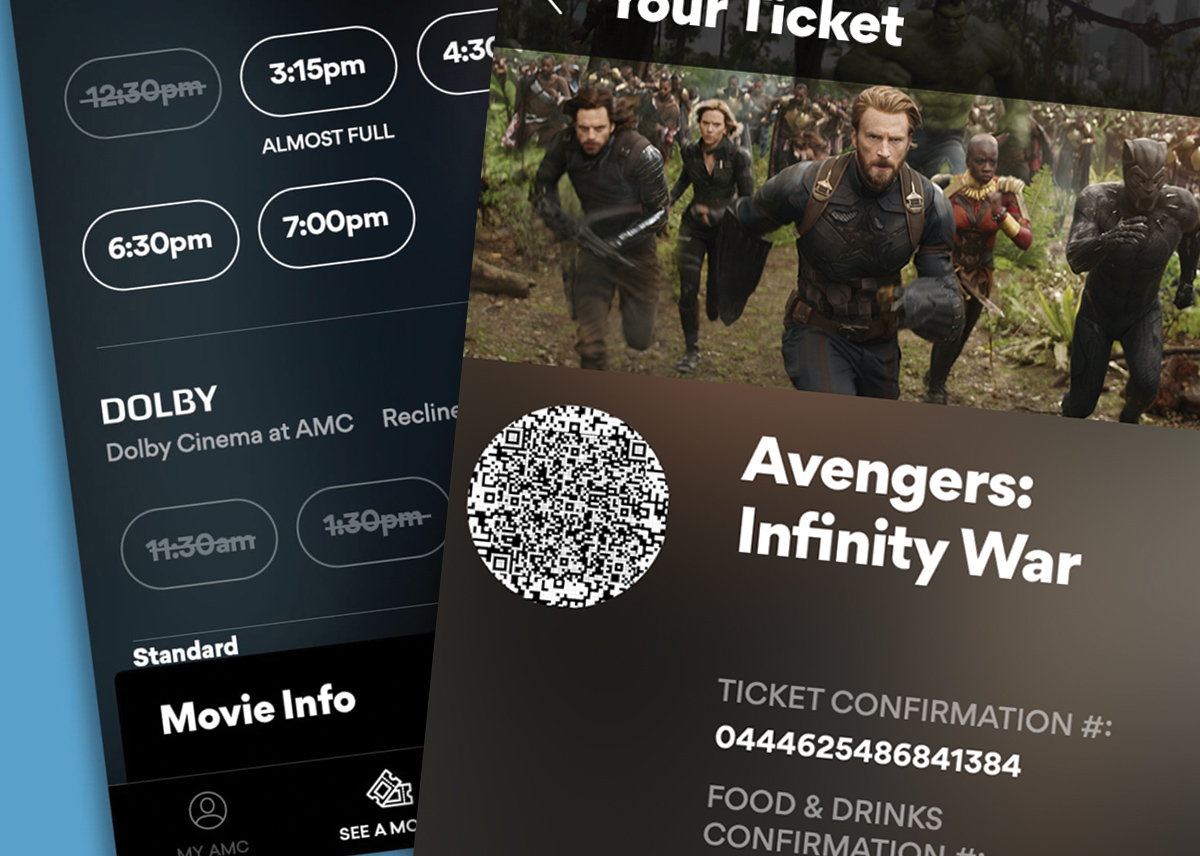Tap the circular QR code
Viewport: 1200px width, 856px height.
click(x=567, y=506)
